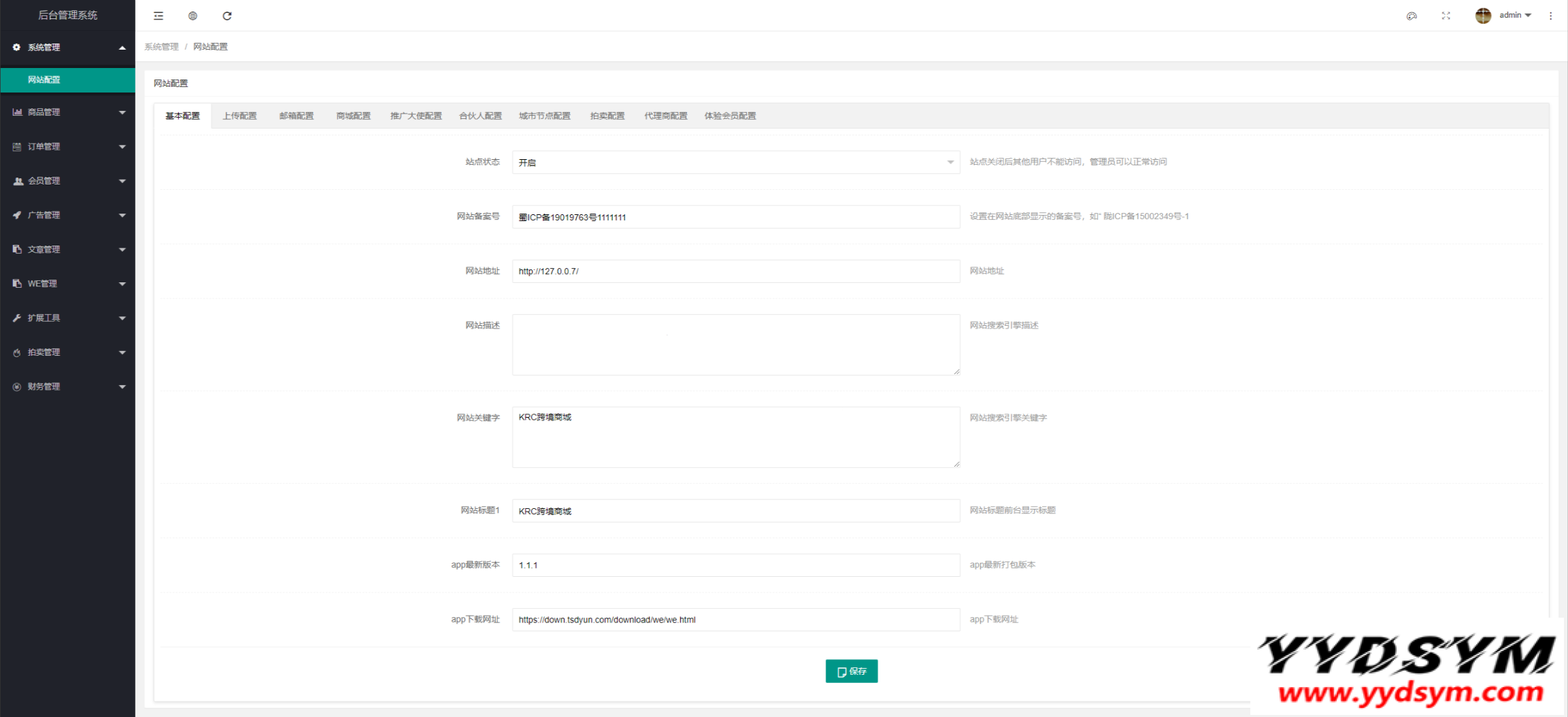This screenshot has width=1568, height=717.
Task: Click the admin avatar picture
Action: pyautogui.click(x=1483, y=16)
